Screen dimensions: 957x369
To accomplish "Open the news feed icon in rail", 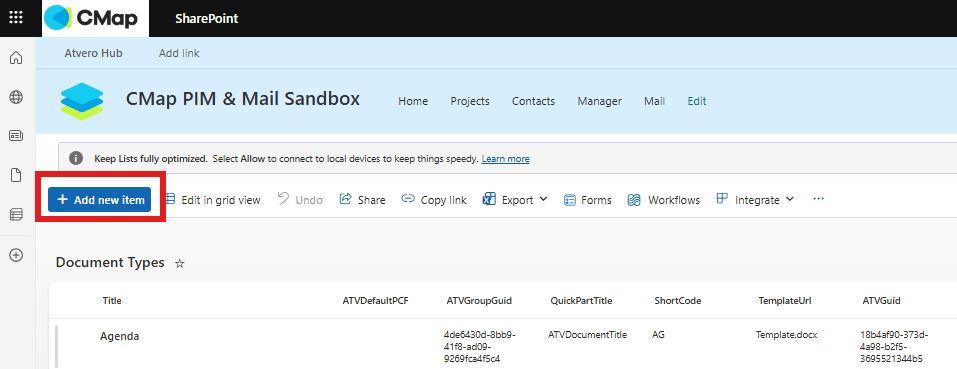I will pyautogui.click(x=16, y=136).
